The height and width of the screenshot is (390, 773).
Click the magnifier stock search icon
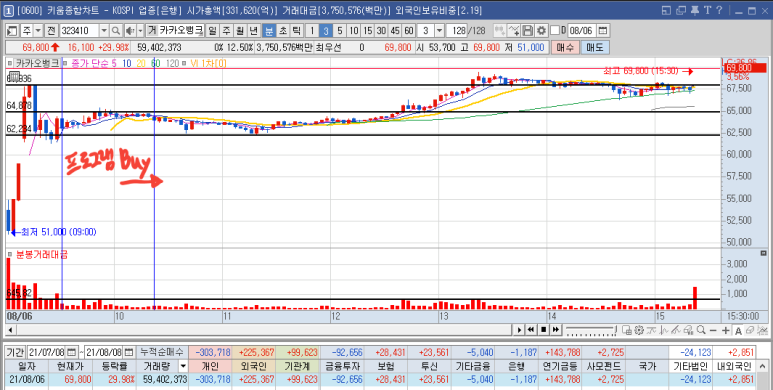pos(116,31)
